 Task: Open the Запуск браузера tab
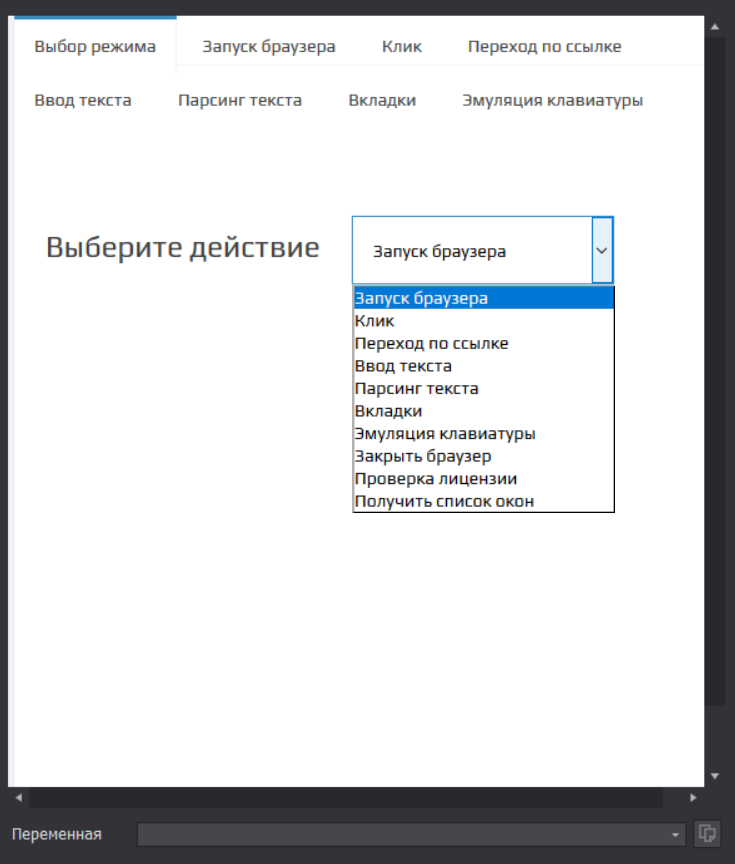(x=268, y=46)
